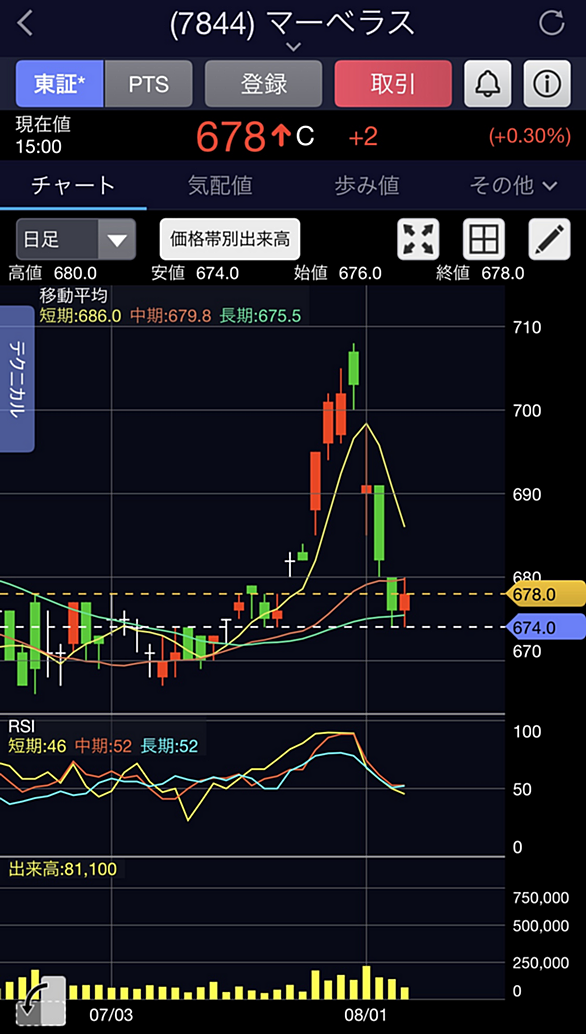Switch to the チャート tab
The height and width of the screenshot is (1034, 586).
click(73, 185)
